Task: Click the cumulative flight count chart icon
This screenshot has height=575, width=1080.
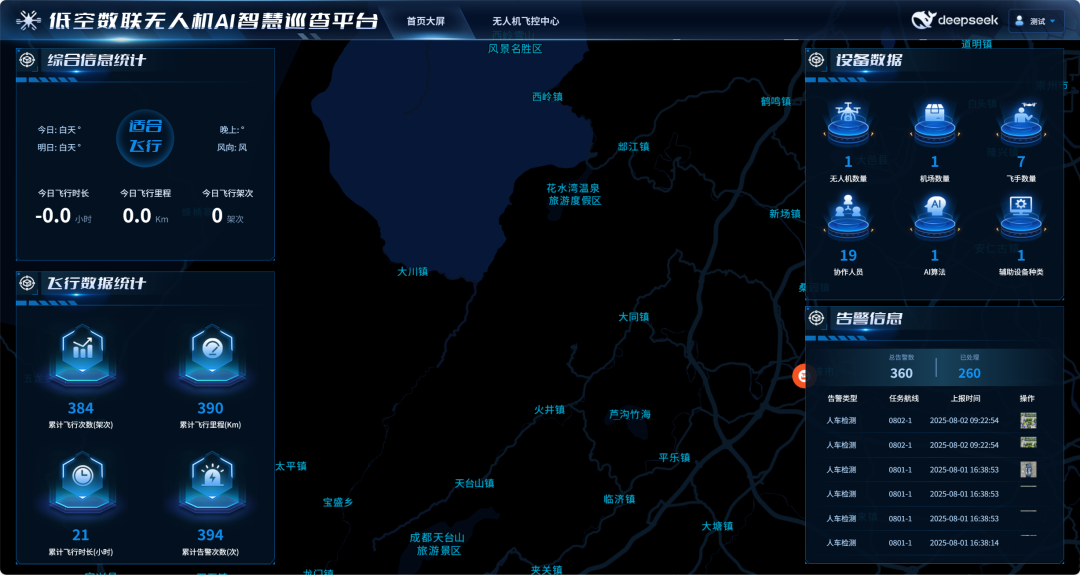Action: tap(81, 353)
